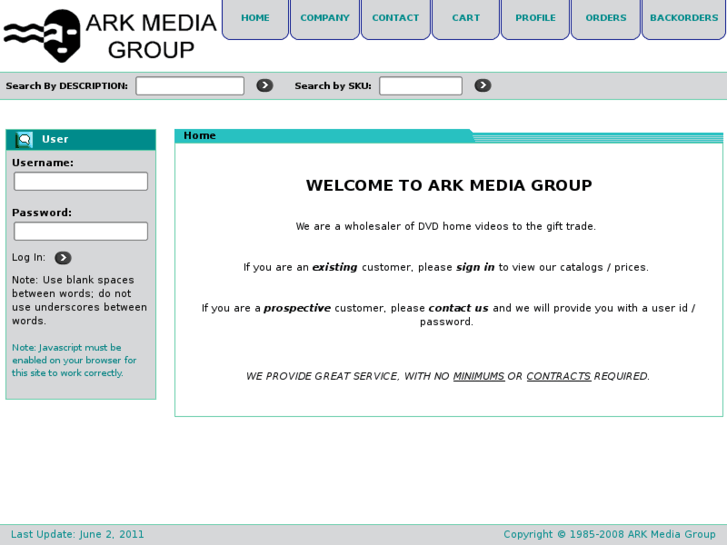
Task: Click the Log In arrow button
Action: (x=63, y=257)
